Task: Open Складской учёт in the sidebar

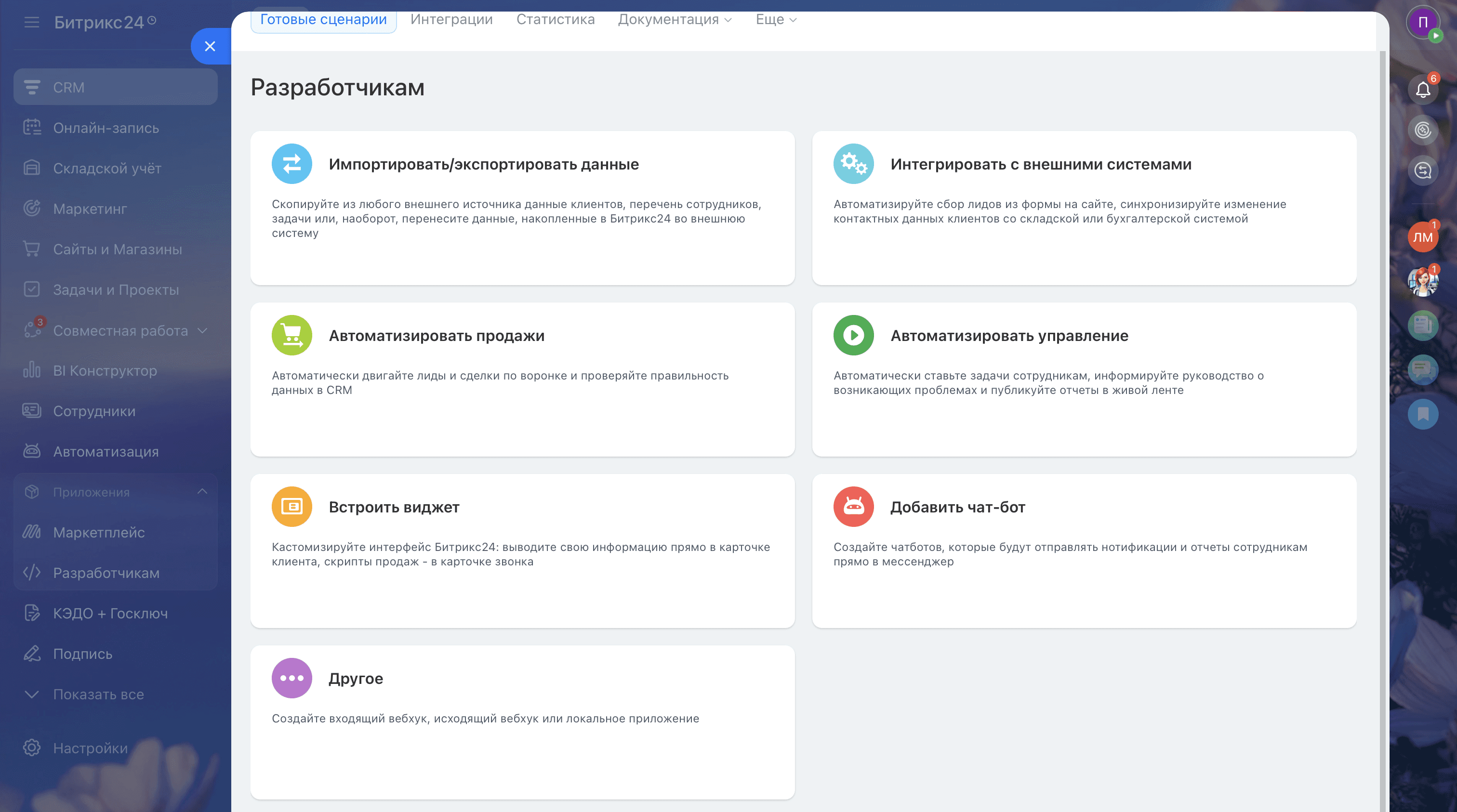Action: tap(115, 169)
